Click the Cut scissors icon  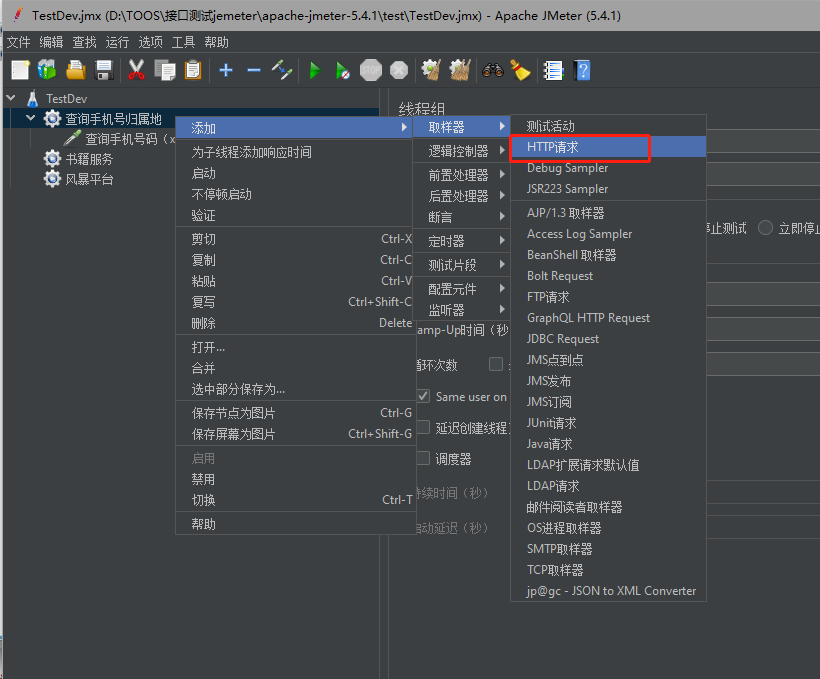[x=136, y=70]
